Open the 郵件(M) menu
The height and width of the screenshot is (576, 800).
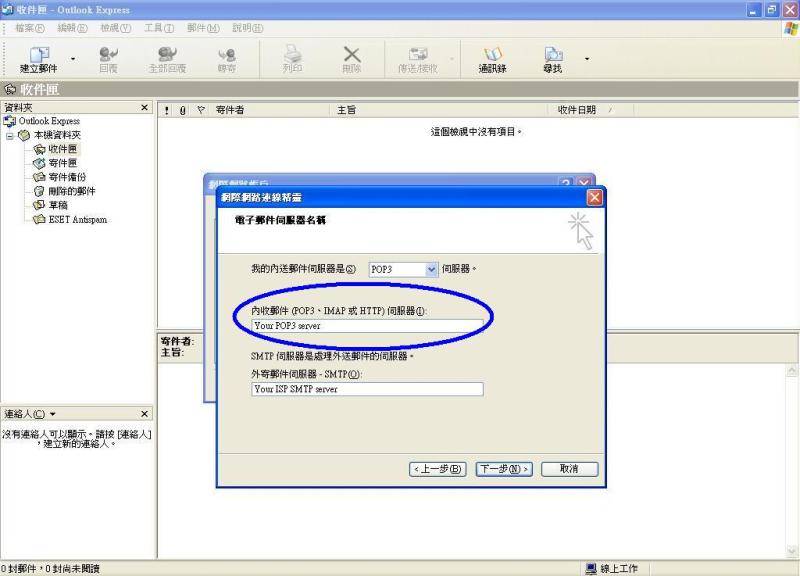(x=203, y=28)
